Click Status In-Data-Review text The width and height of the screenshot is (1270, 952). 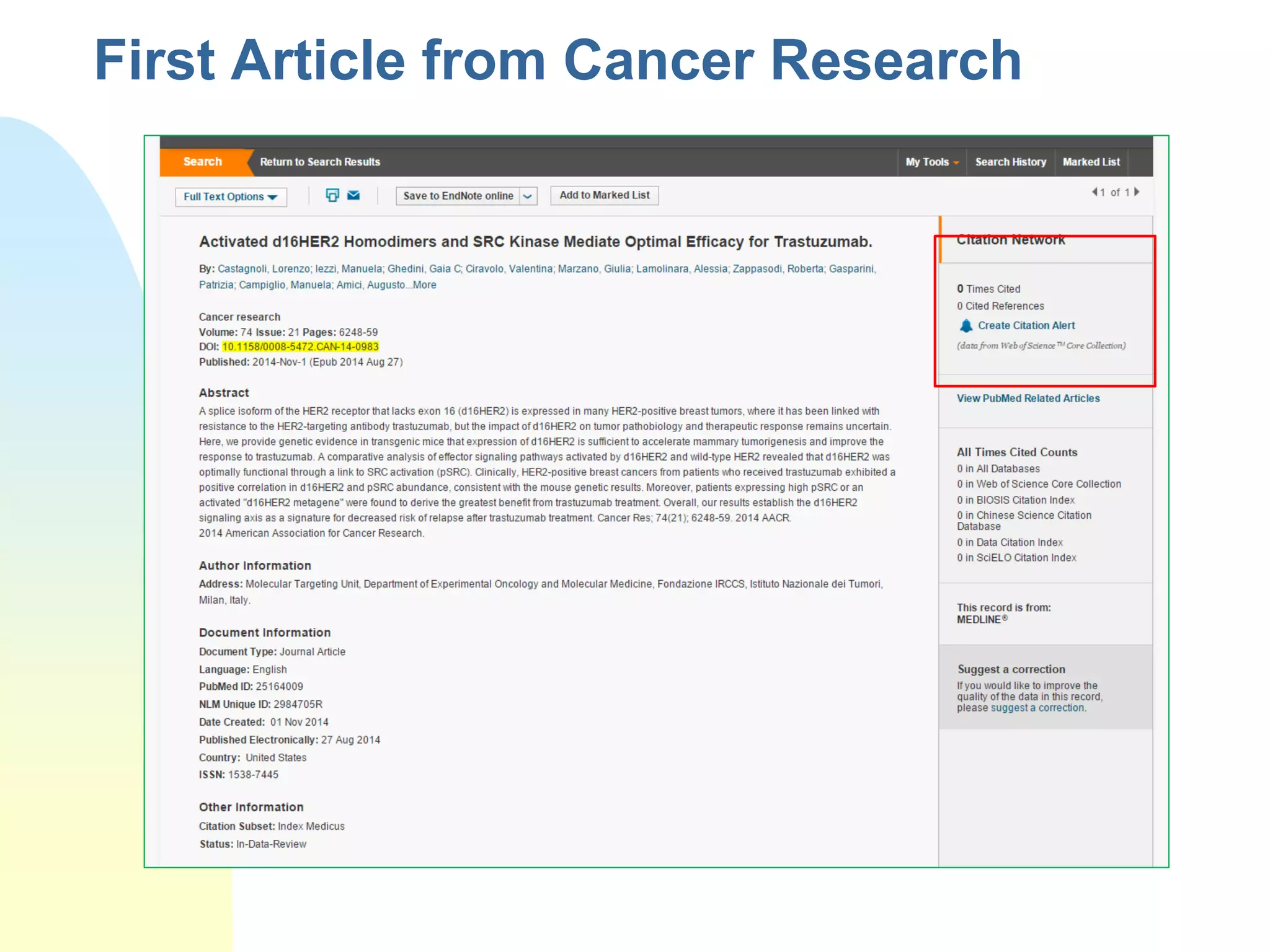[253, 844]
